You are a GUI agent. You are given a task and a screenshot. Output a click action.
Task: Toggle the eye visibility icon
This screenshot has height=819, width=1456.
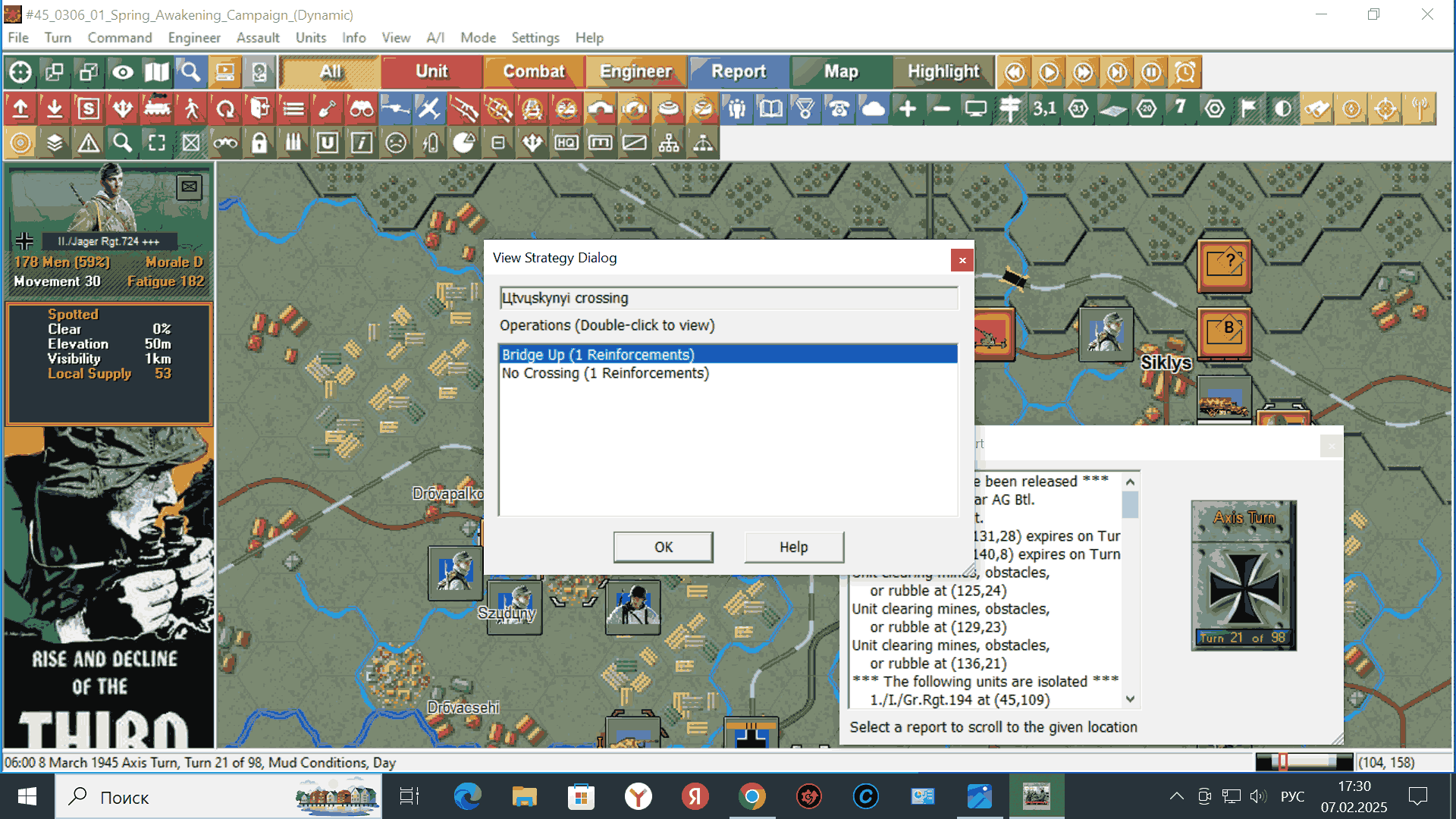(x=123, y=73)
